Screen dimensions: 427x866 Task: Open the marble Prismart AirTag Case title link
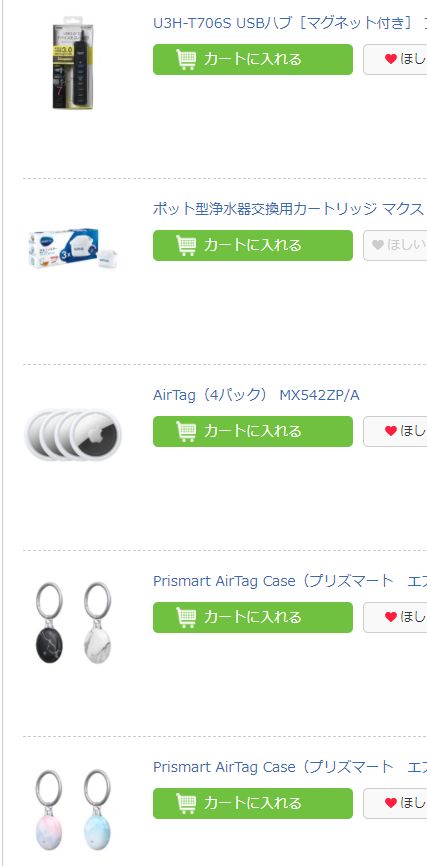[x=289, y=582]
